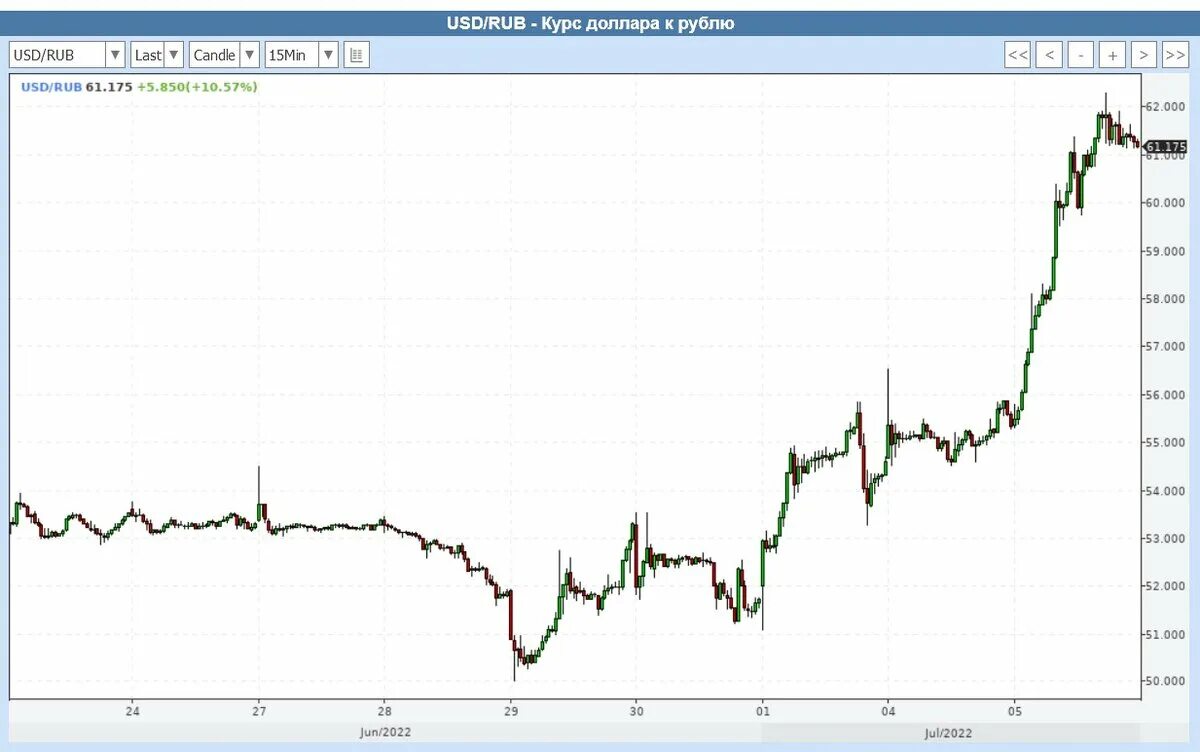Image resolution: width=1200 pixels, height=752 pixels.
Task: Click the Jul/2022 month label
Action: click(x=947, y=732)
